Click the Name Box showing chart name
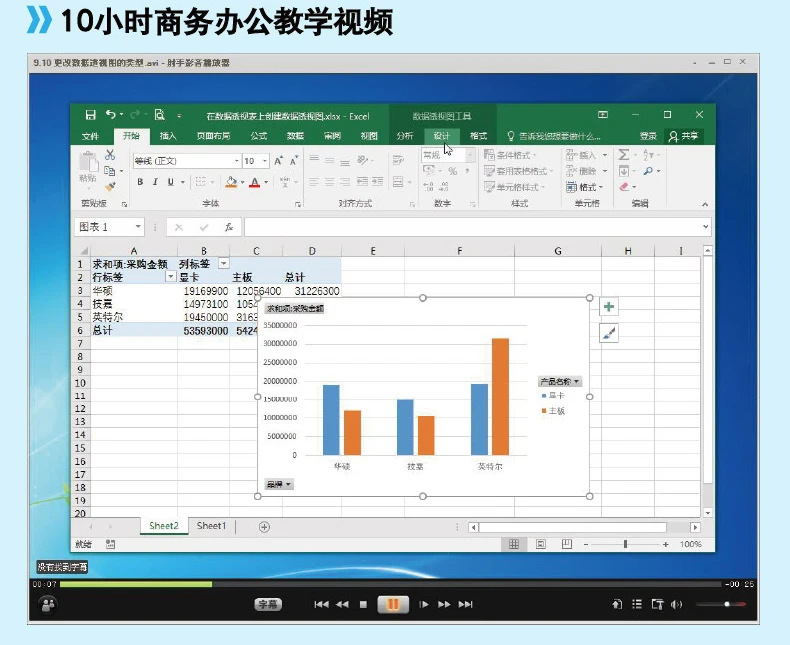The height and width of the screenshot is (645, 790). (x=109, y=227)
